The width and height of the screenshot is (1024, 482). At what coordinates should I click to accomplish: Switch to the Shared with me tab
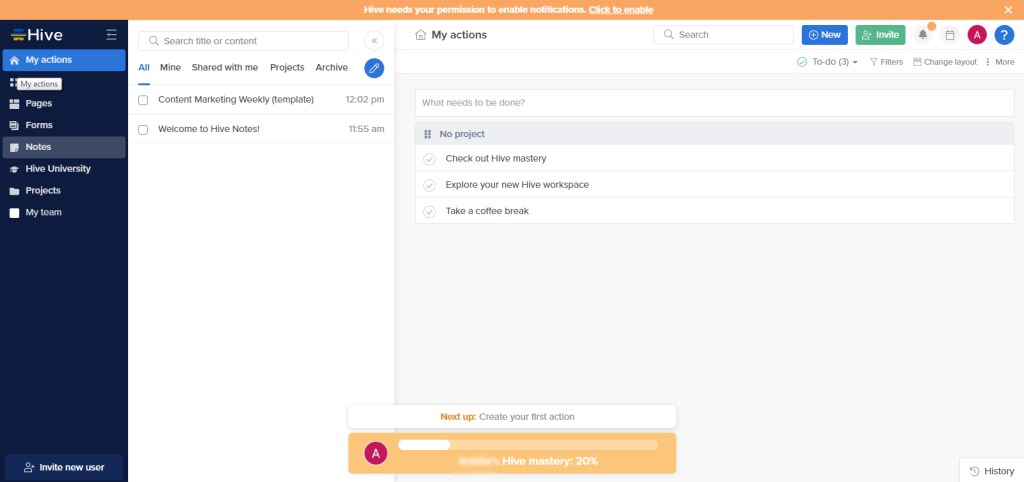tap(225, 67)
